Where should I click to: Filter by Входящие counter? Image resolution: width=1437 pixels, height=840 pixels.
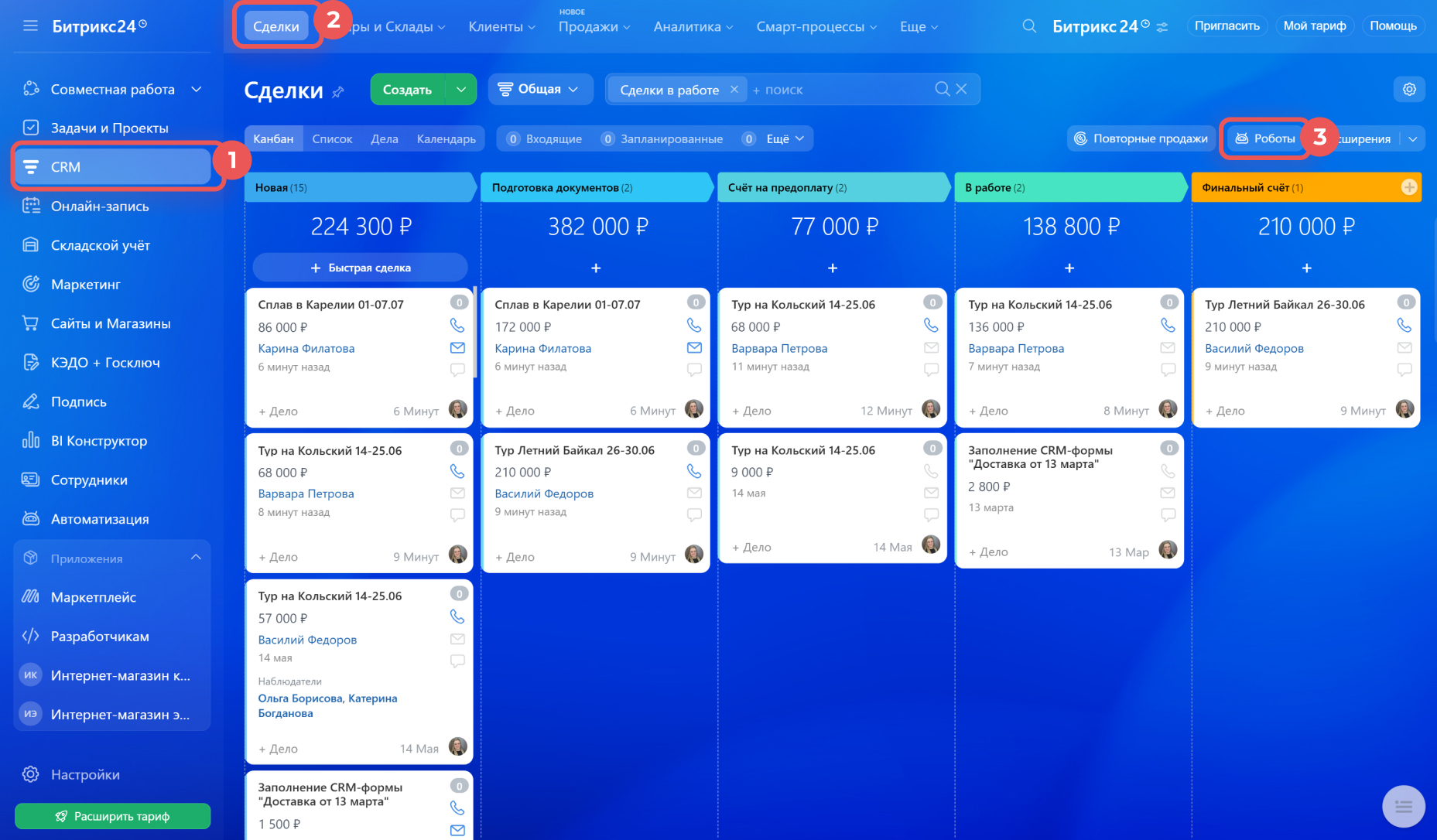pyautogui.click(x=544, y=138)
